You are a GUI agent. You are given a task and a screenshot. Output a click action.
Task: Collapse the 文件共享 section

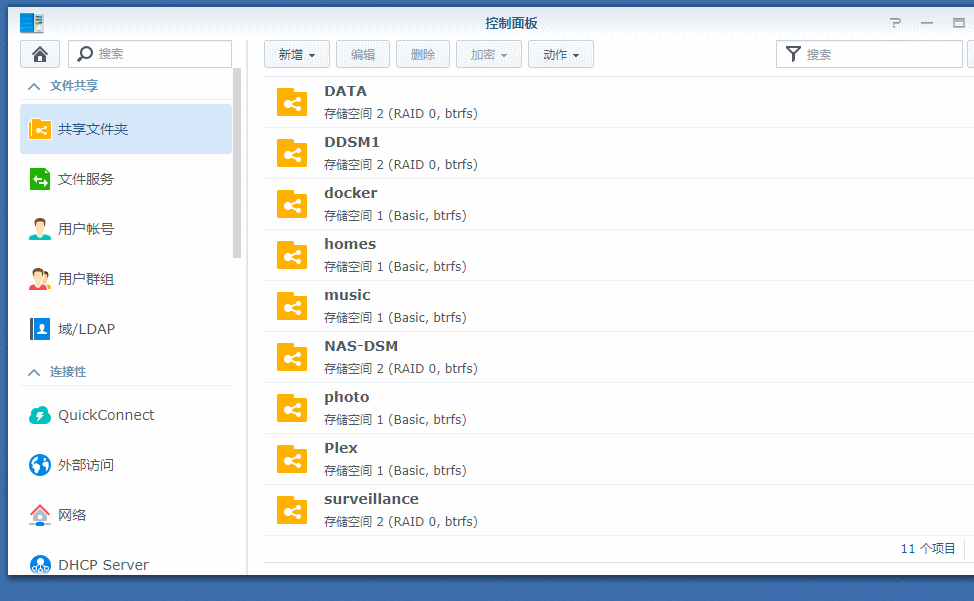click(34, 86)
